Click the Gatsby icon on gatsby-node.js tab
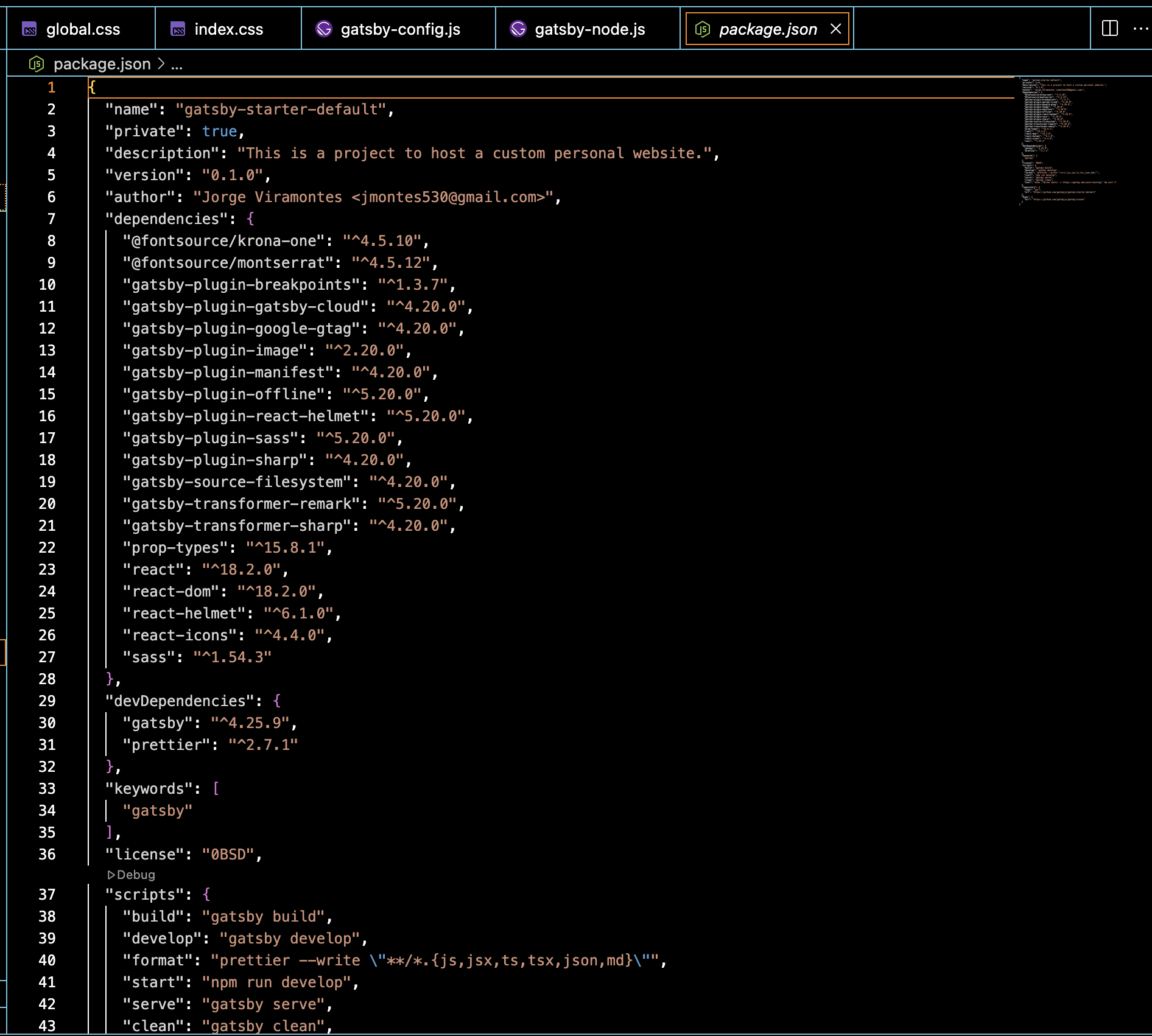 [x=518, y=28]
